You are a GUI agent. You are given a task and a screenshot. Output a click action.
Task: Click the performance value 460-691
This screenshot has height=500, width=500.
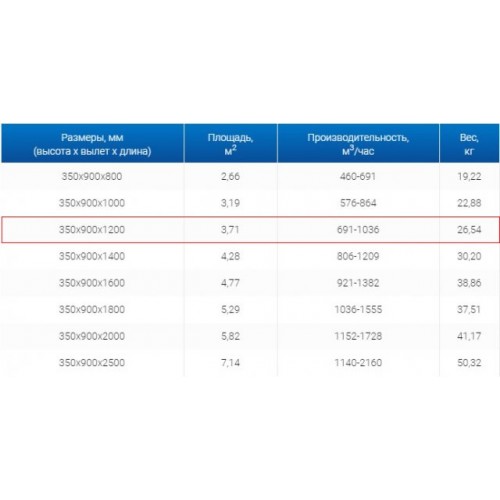358,176
